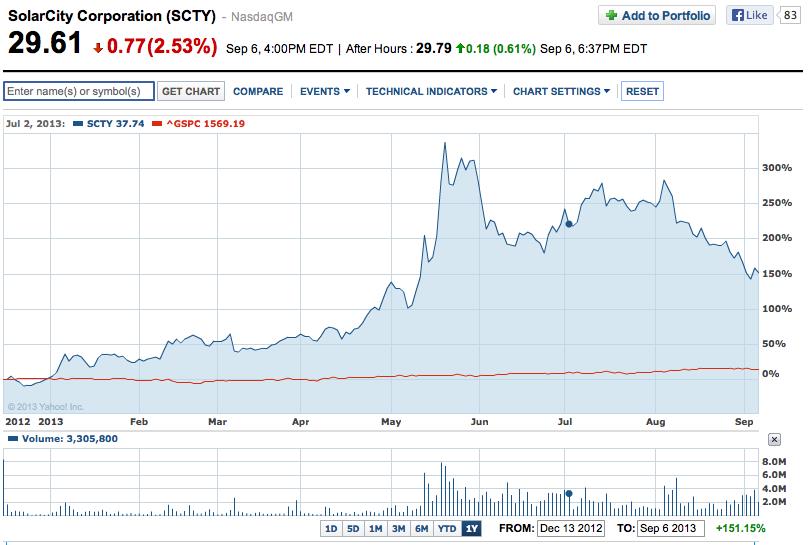Click the Add to Portfolio button
The image size is (812, 545).
coord(657,16)
